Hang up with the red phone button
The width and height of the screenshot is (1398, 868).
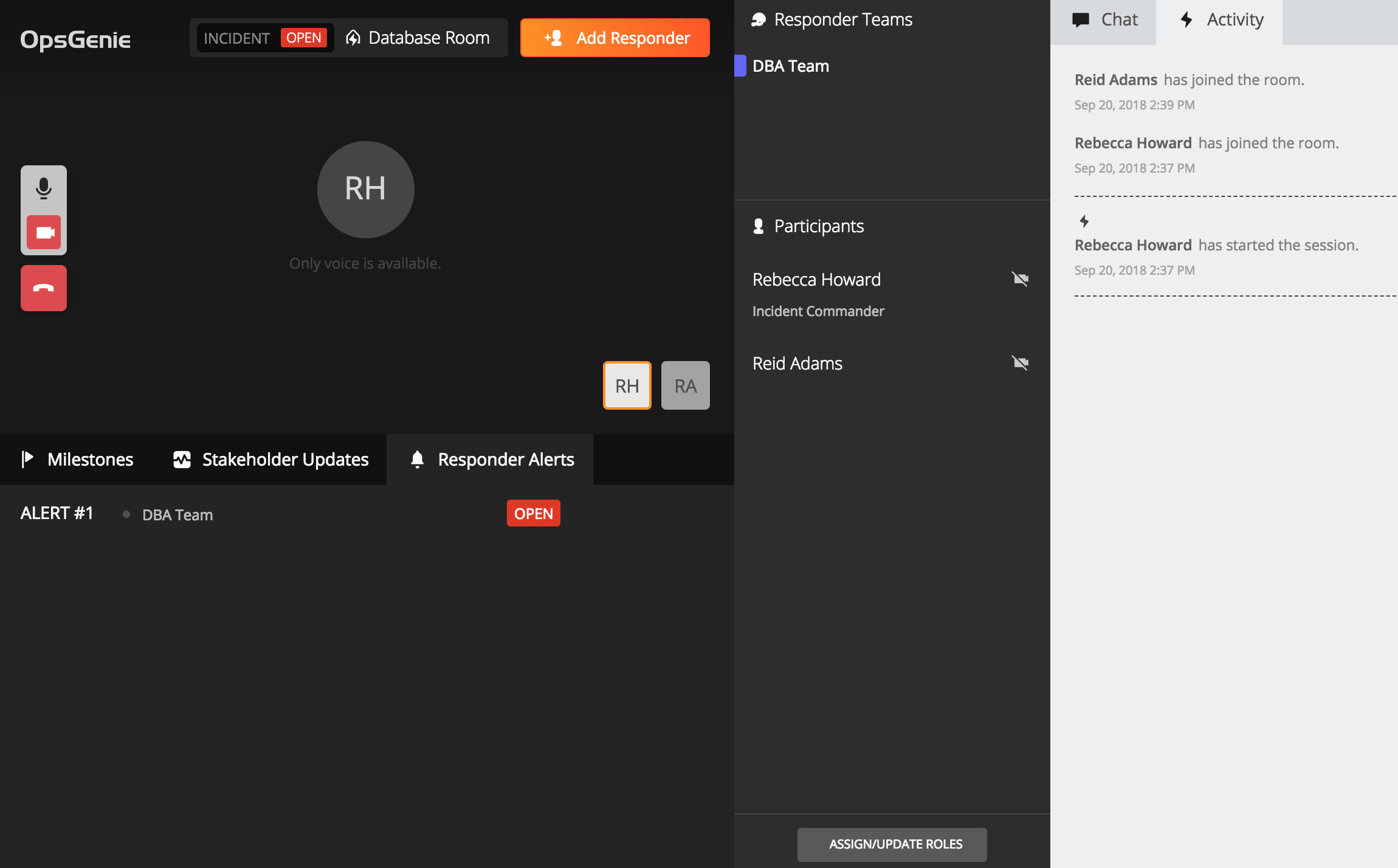44,288
